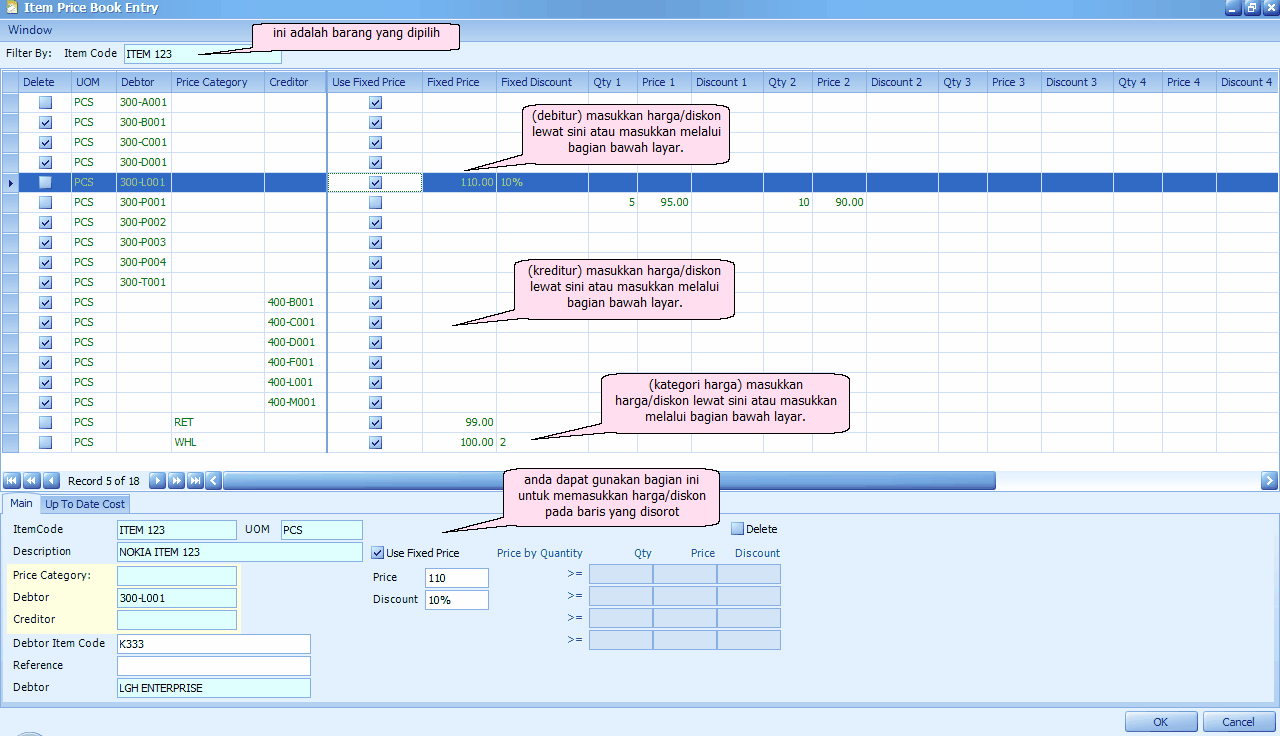Click the horizontal scrollbar right arrow
The image size is (1280, 738).
tap(1270, 481)
